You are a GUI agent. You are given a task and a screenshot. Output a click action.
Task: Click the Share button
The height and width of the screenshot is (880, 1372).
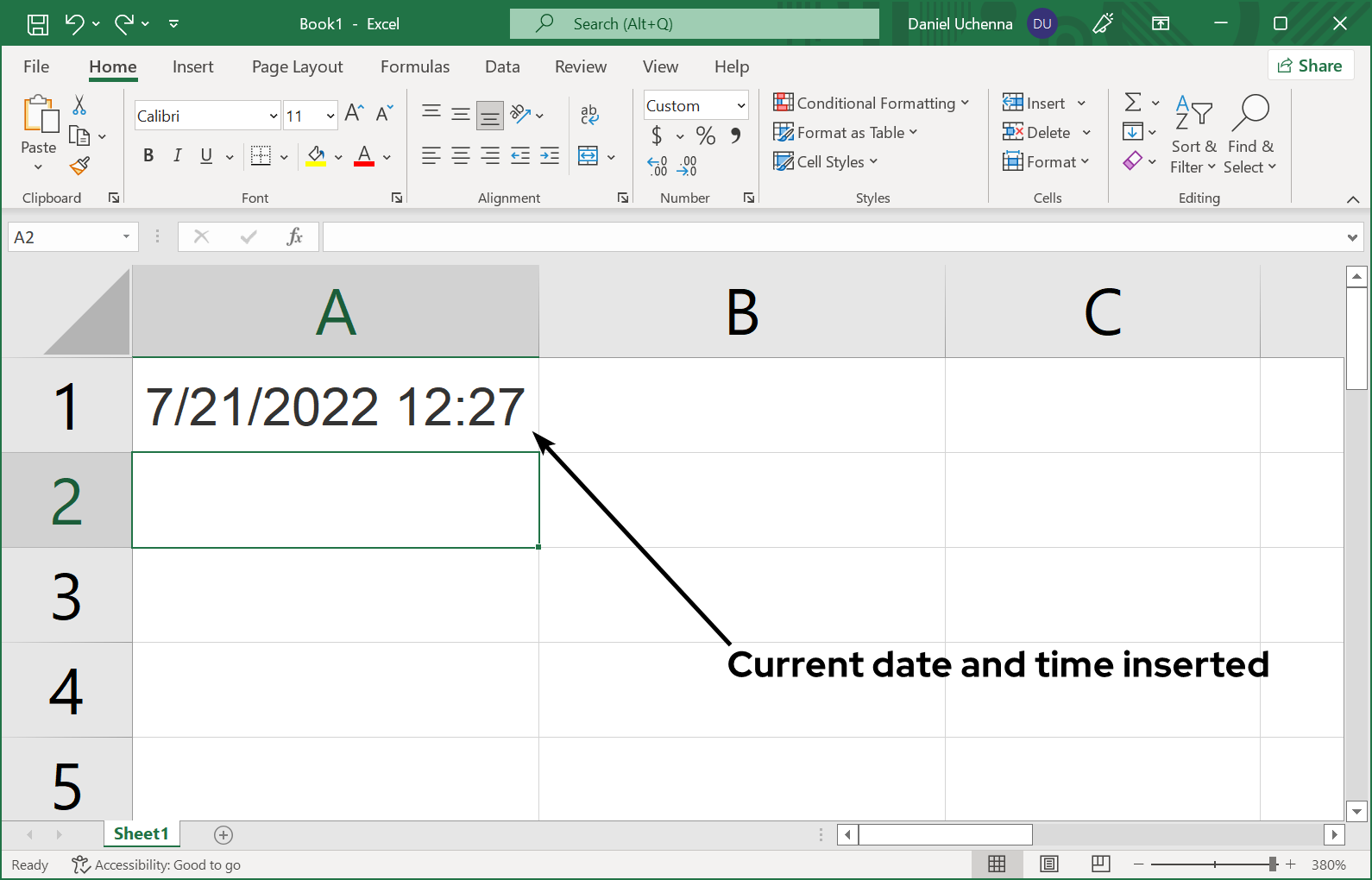[x=1310, y=66]
